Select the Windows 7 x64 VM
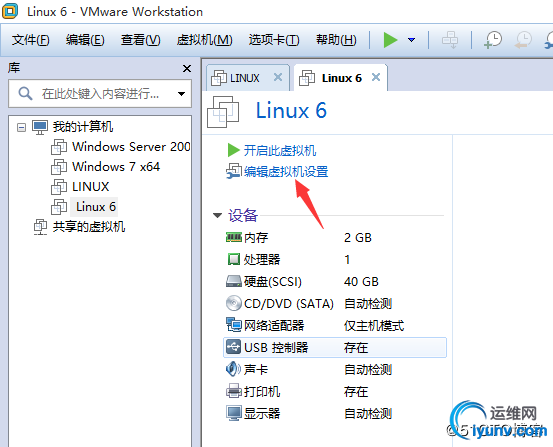Viewport: 553px width, 447px height. [116, 167]
